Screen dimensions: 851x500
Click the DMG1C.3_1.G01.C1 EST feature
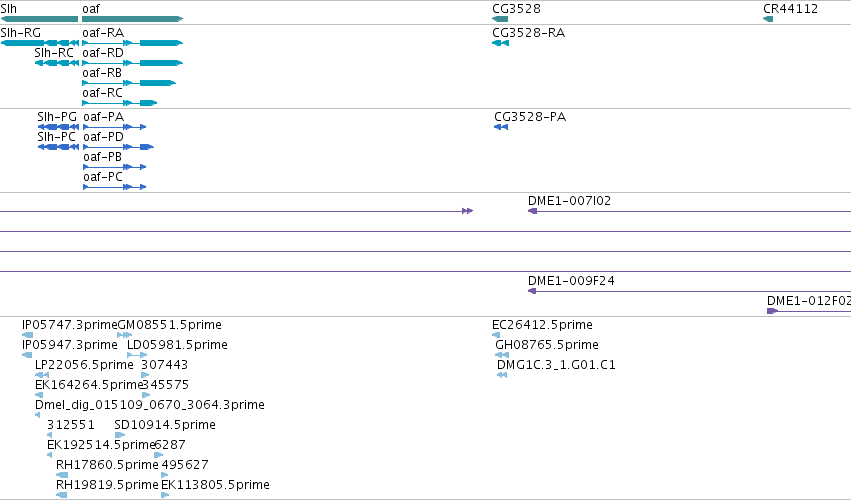[502, 375]
